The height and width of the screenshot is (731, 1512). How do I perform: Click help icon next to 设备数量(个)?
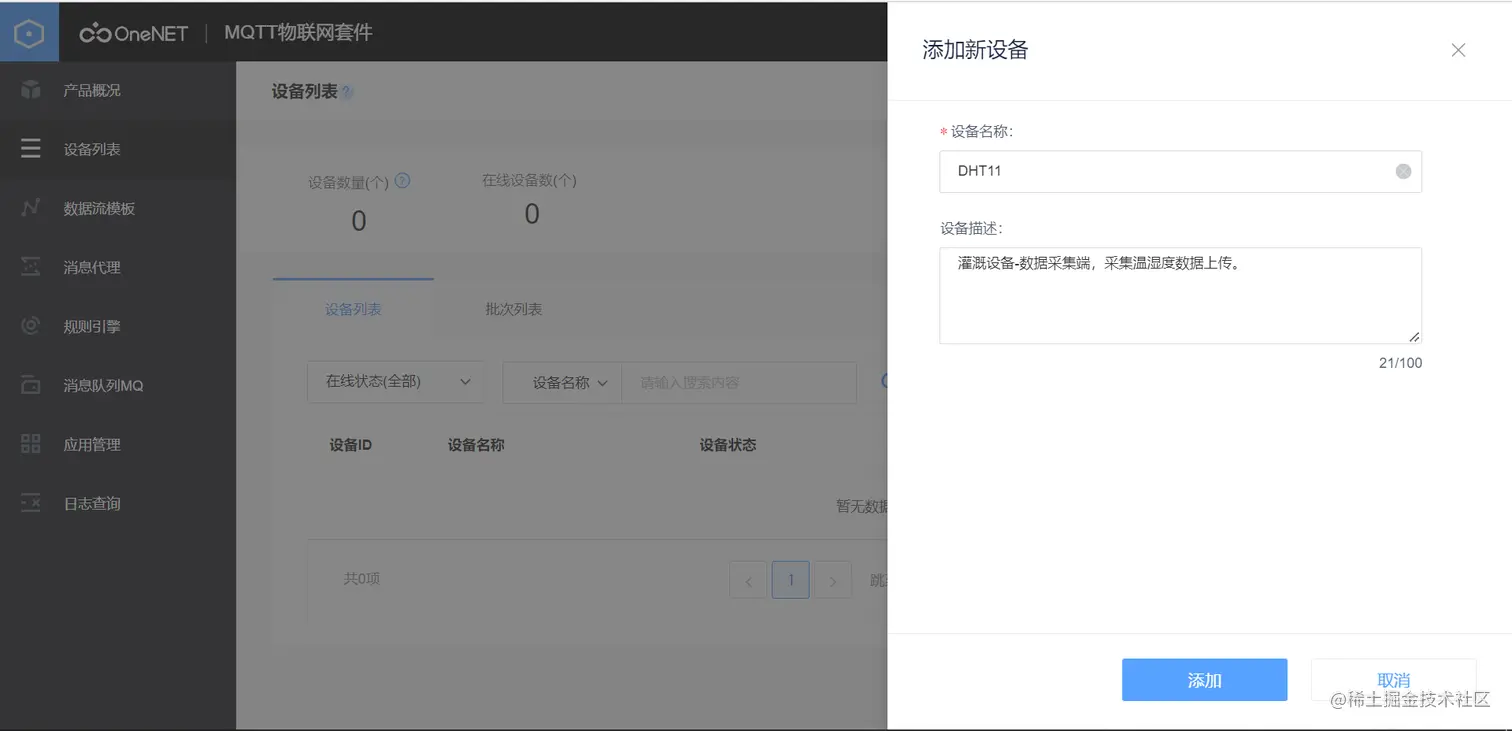[403, 181]
